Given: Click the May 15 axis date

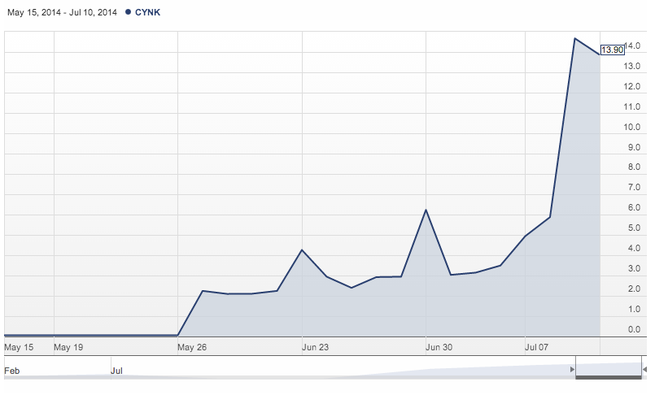Looking at the screenshot, I should tap(19, 347).
